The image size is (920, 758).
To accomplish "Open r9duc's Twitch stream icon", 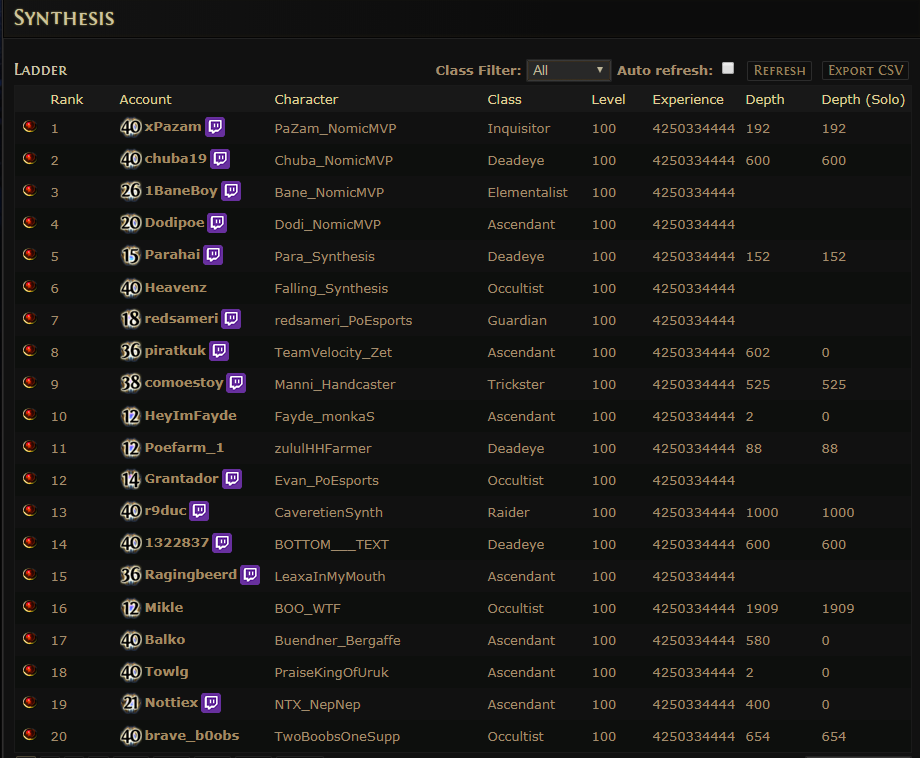I will [x=199, y=510].
